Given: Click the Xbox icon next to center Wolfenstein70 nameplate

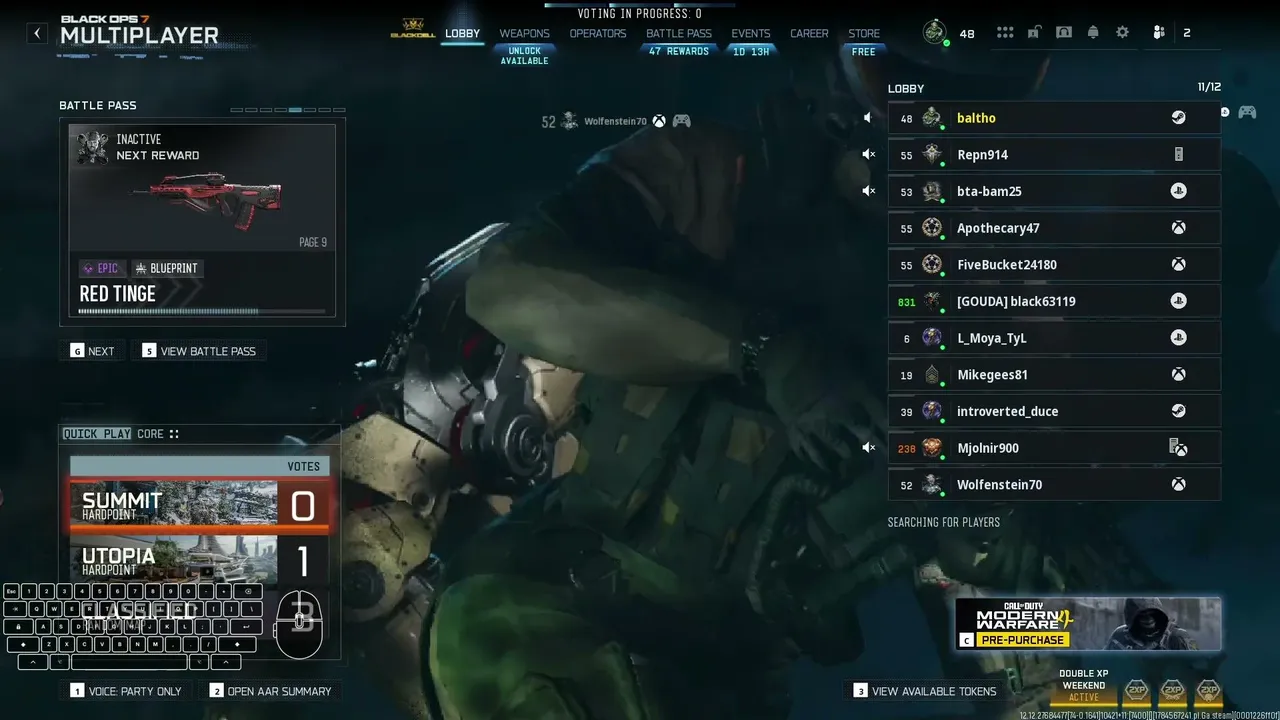Looking at the screenshot, I should coord(659,121).
